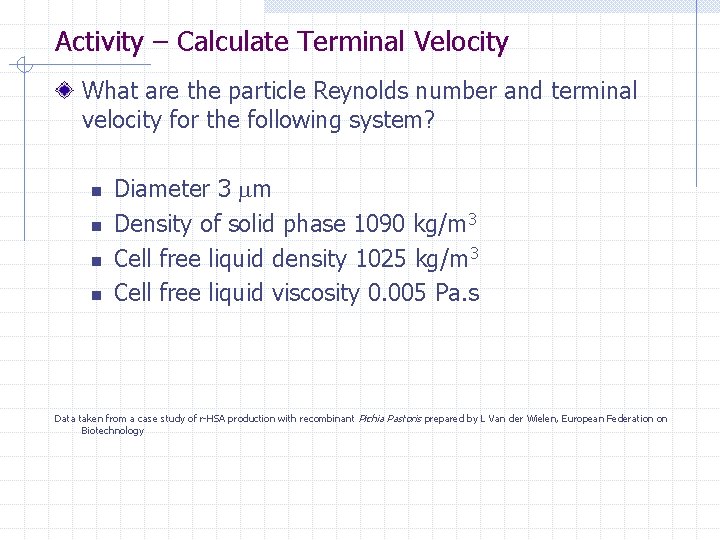Viewport: 720px width, 540px height.
Task: Click the square bullet beside 'Cell free liquid viscosity'
Action: click(x=96, y=295)
